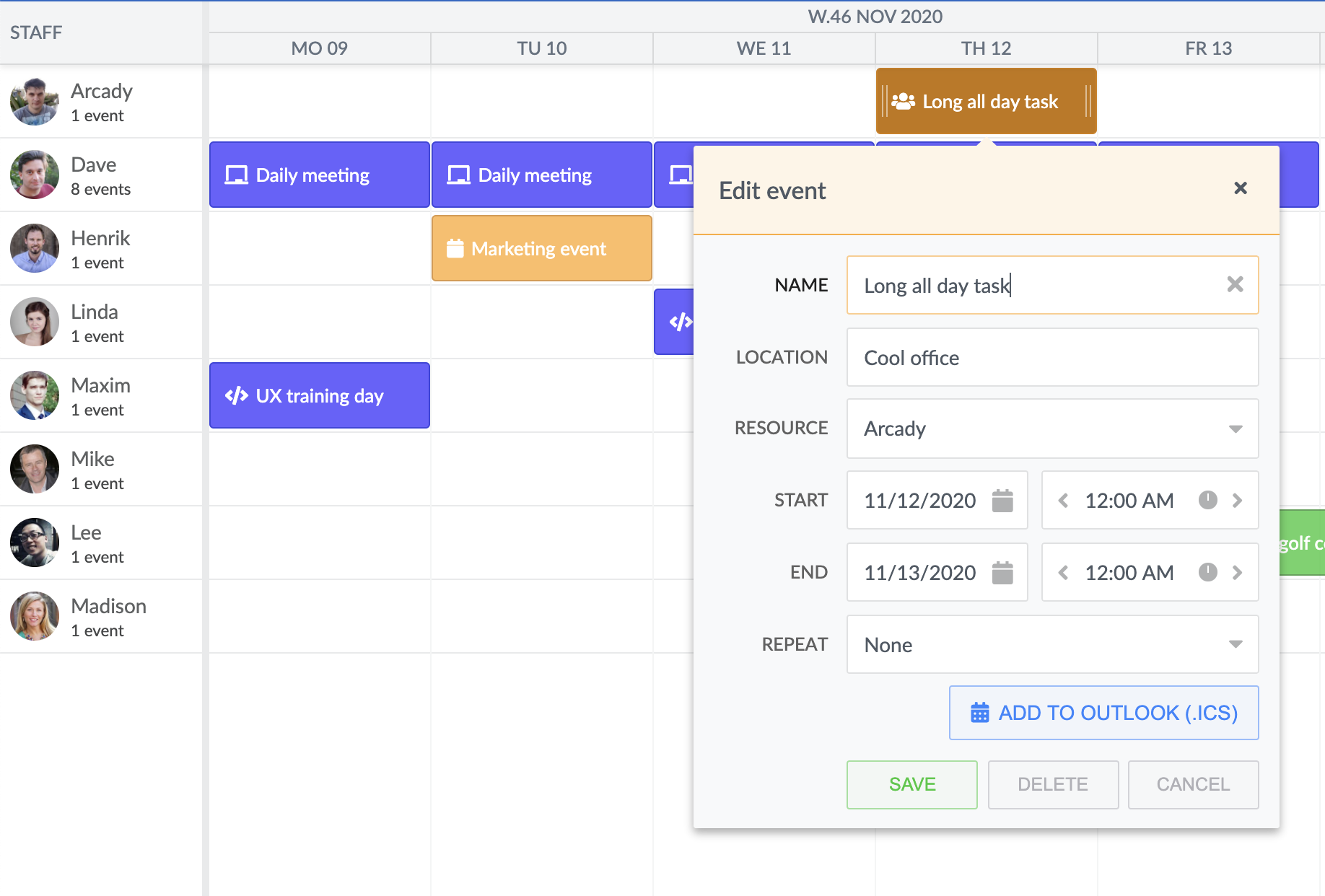Click the TH 12 column header

(986, 48)
